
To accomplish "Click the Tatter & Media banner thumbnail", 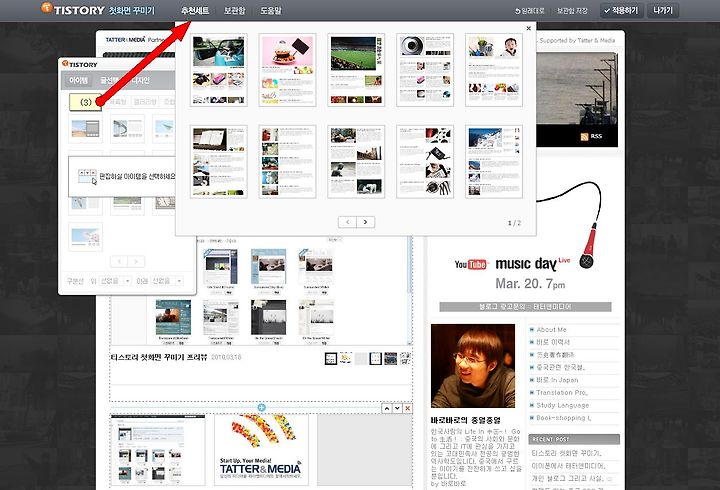I will (x=261, y=450).
